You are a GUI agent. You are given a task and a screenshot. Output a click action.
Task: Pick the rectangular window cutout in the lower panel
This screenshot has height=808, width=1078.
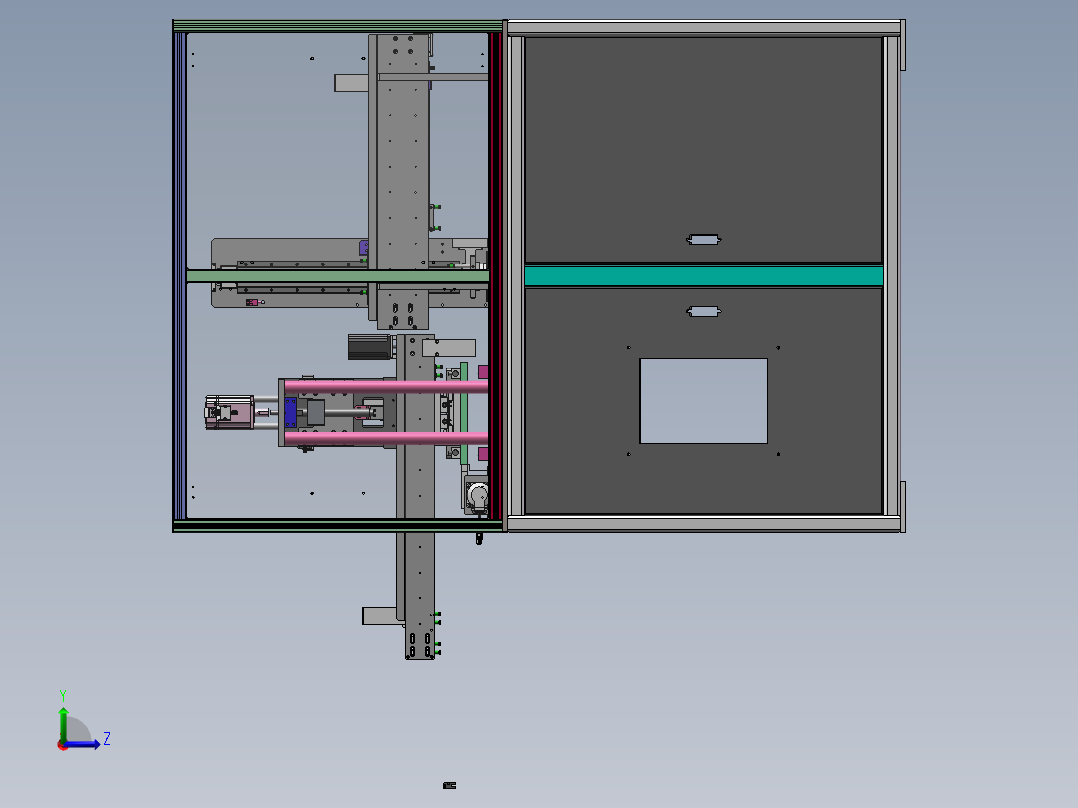click(x=703, y=400)
